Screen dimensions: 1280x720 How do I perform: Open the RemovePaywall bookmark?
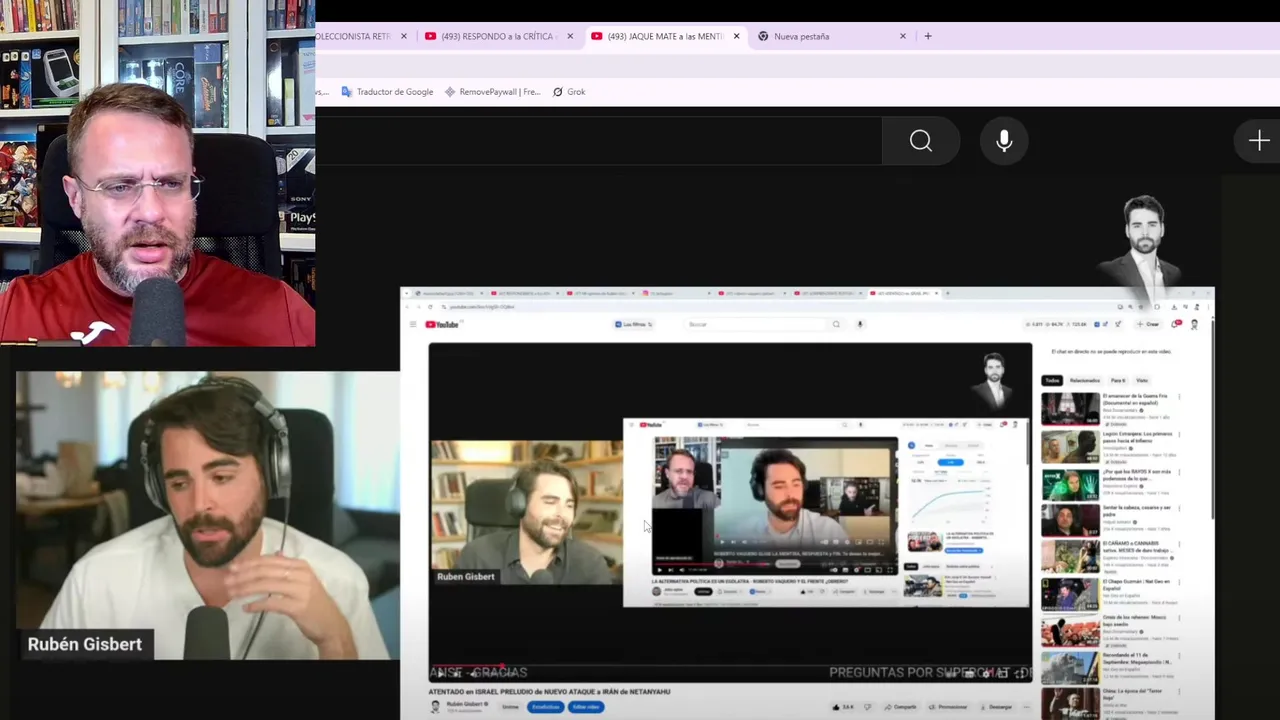[x=493, y=92]
